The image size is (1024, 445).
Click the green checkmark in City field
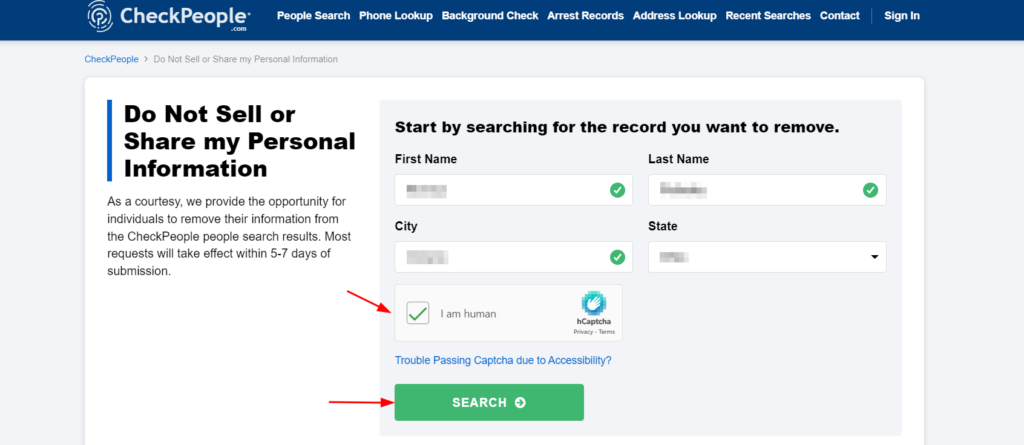(x=617, y=257)
